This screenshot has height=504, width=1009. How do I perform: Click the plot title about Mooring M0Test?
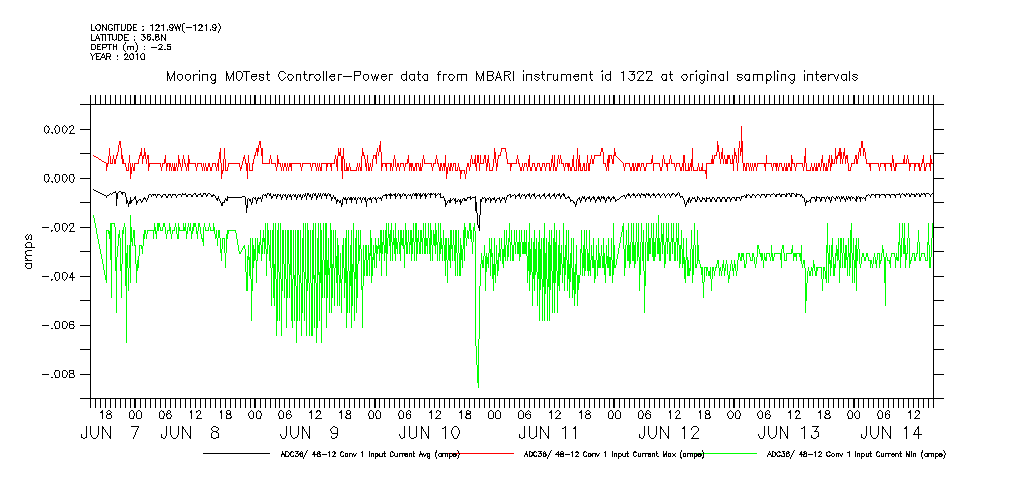[512, 77]
